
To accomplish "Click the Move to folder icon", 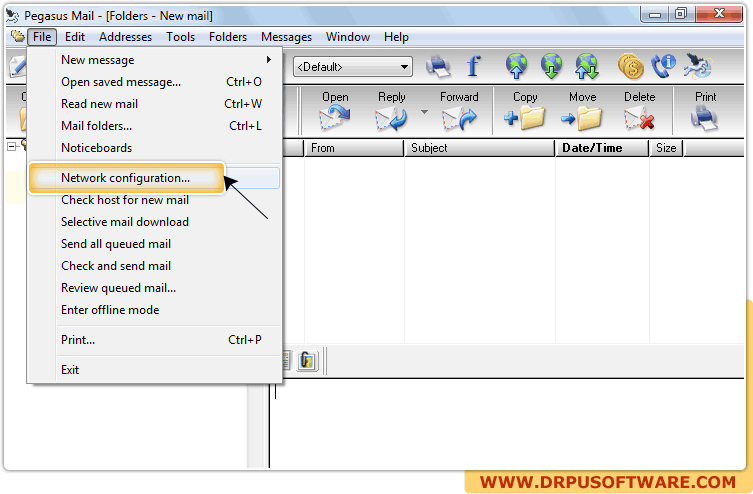I will [x=582, y=118].
